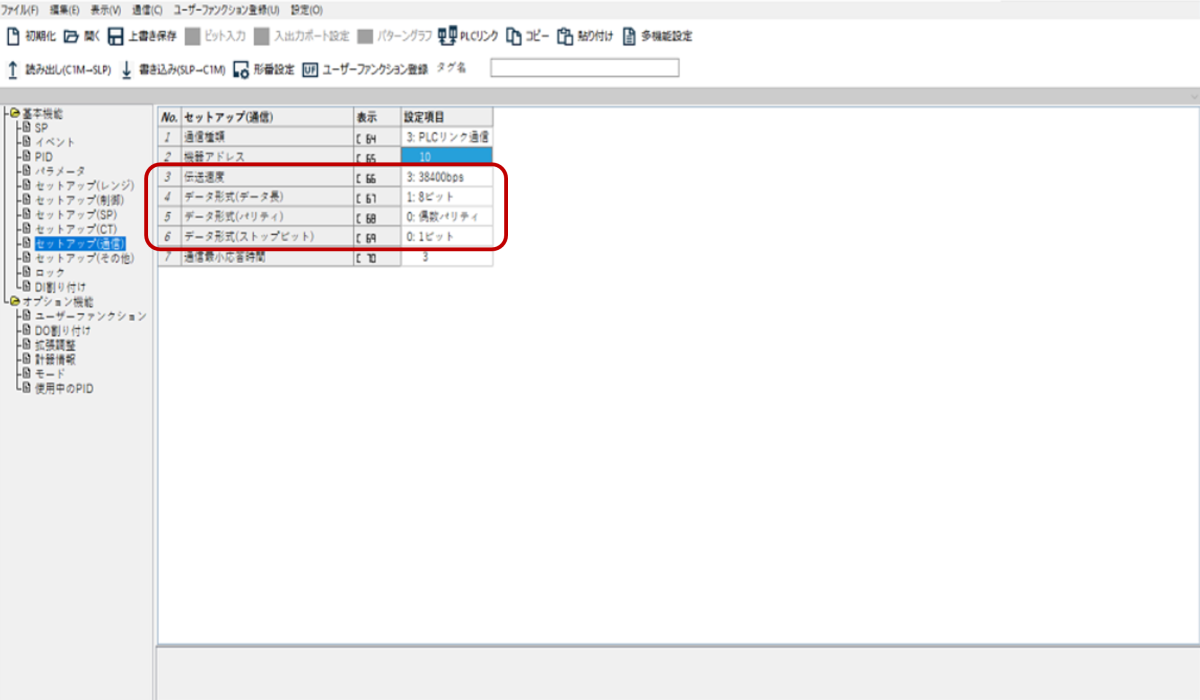This screenshot has width=1200, height=700.
Task: Click the コピー (copy) icon
Action: coord(514,37)
